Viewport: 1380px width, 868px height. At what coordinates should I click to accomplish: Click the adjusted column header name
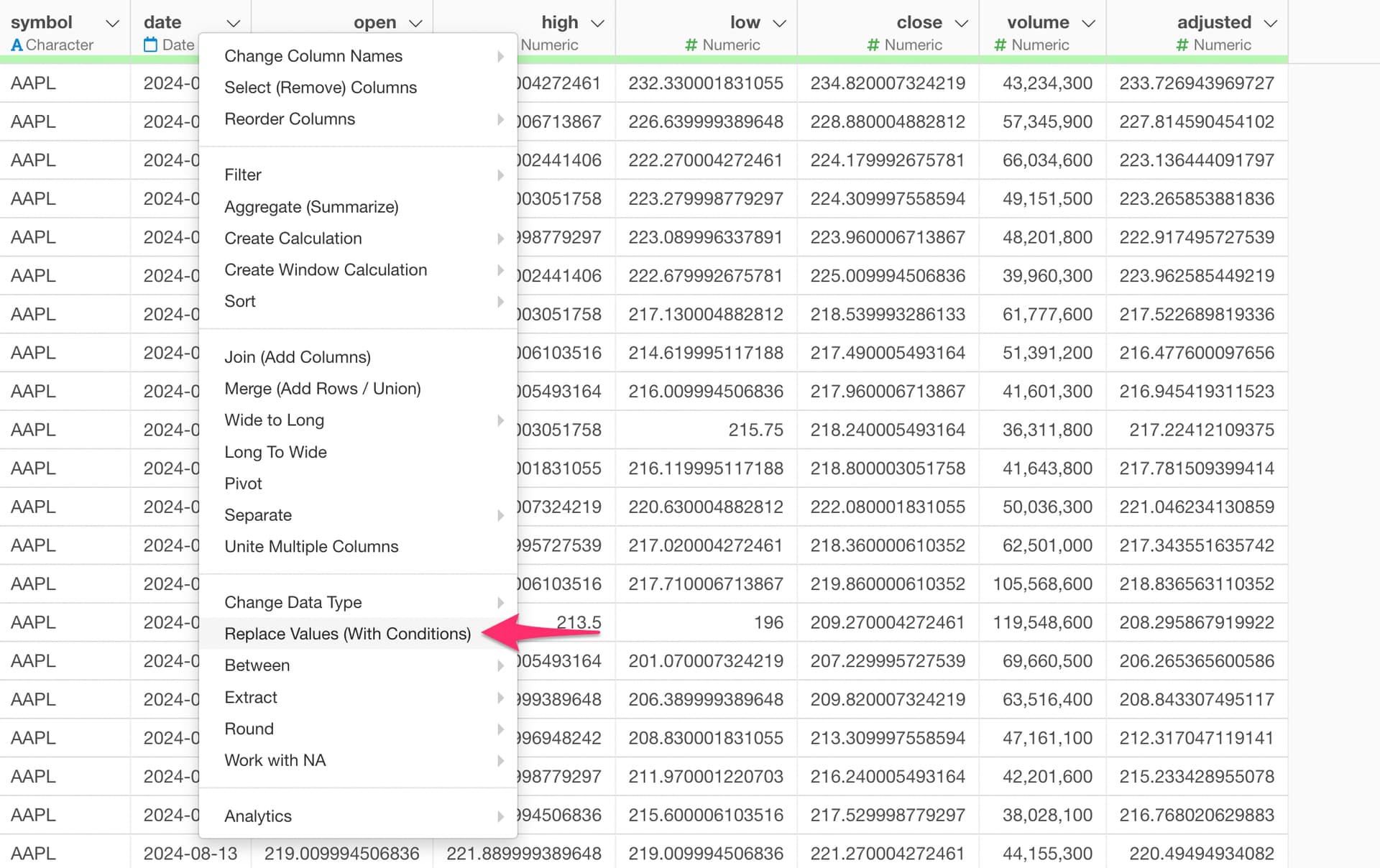tap(1214, 22)
